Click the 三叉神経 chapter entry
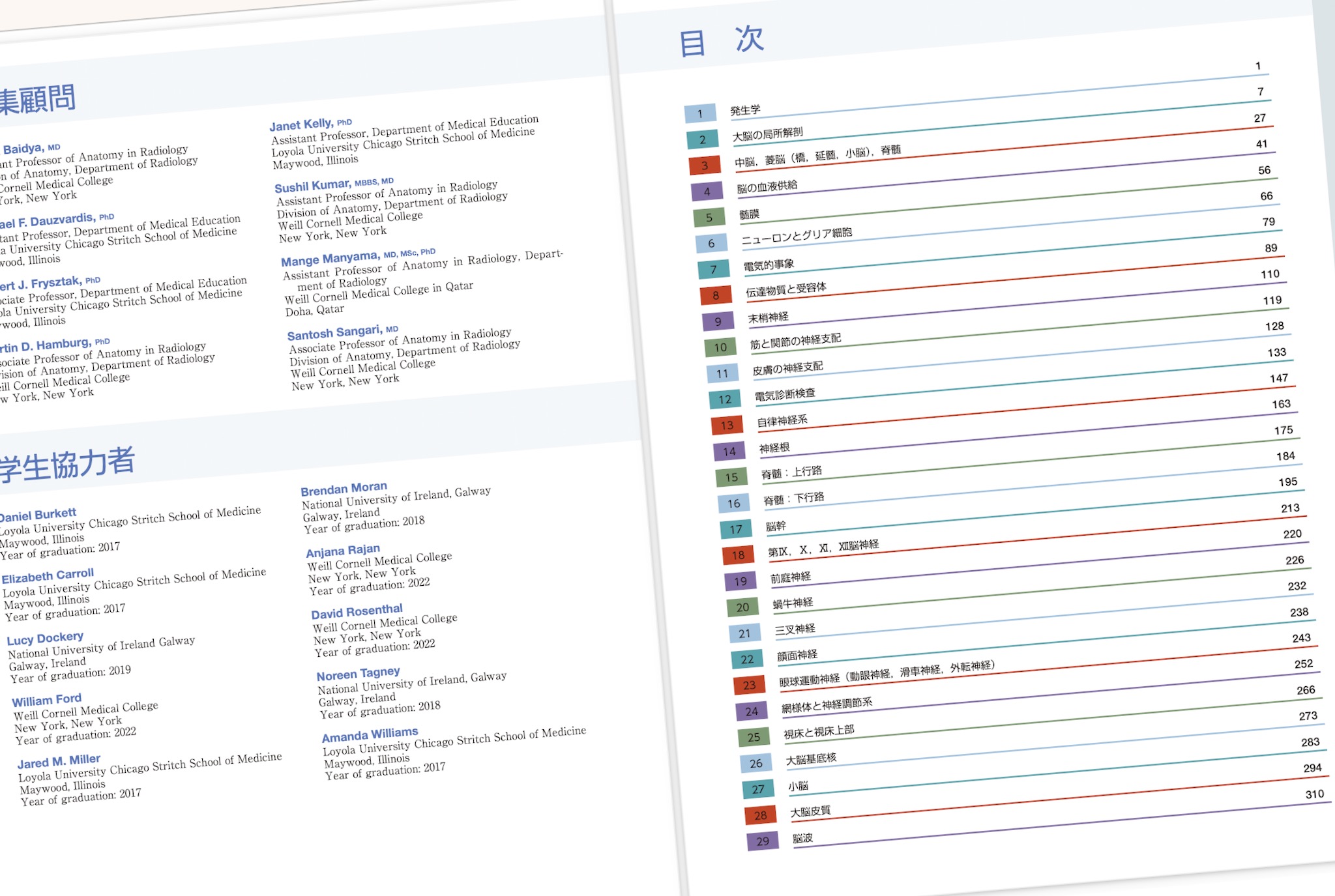 [795, 629]
